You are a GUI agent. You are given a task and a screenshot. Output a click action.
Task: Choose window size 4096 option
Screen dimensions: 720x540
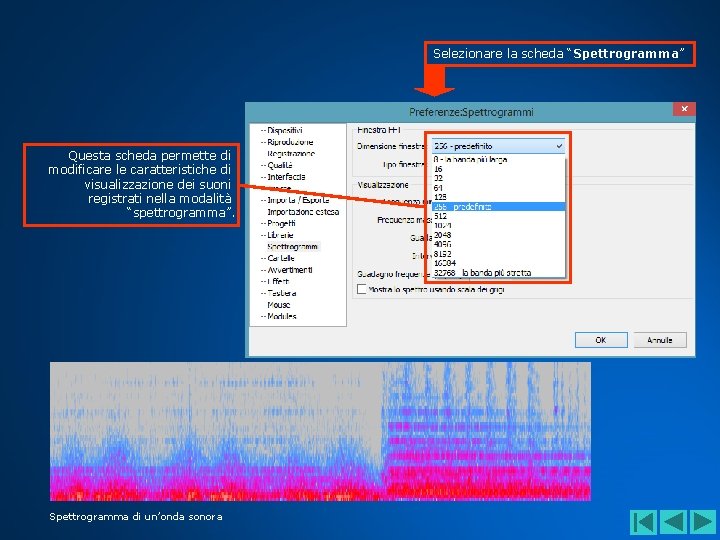498,244
